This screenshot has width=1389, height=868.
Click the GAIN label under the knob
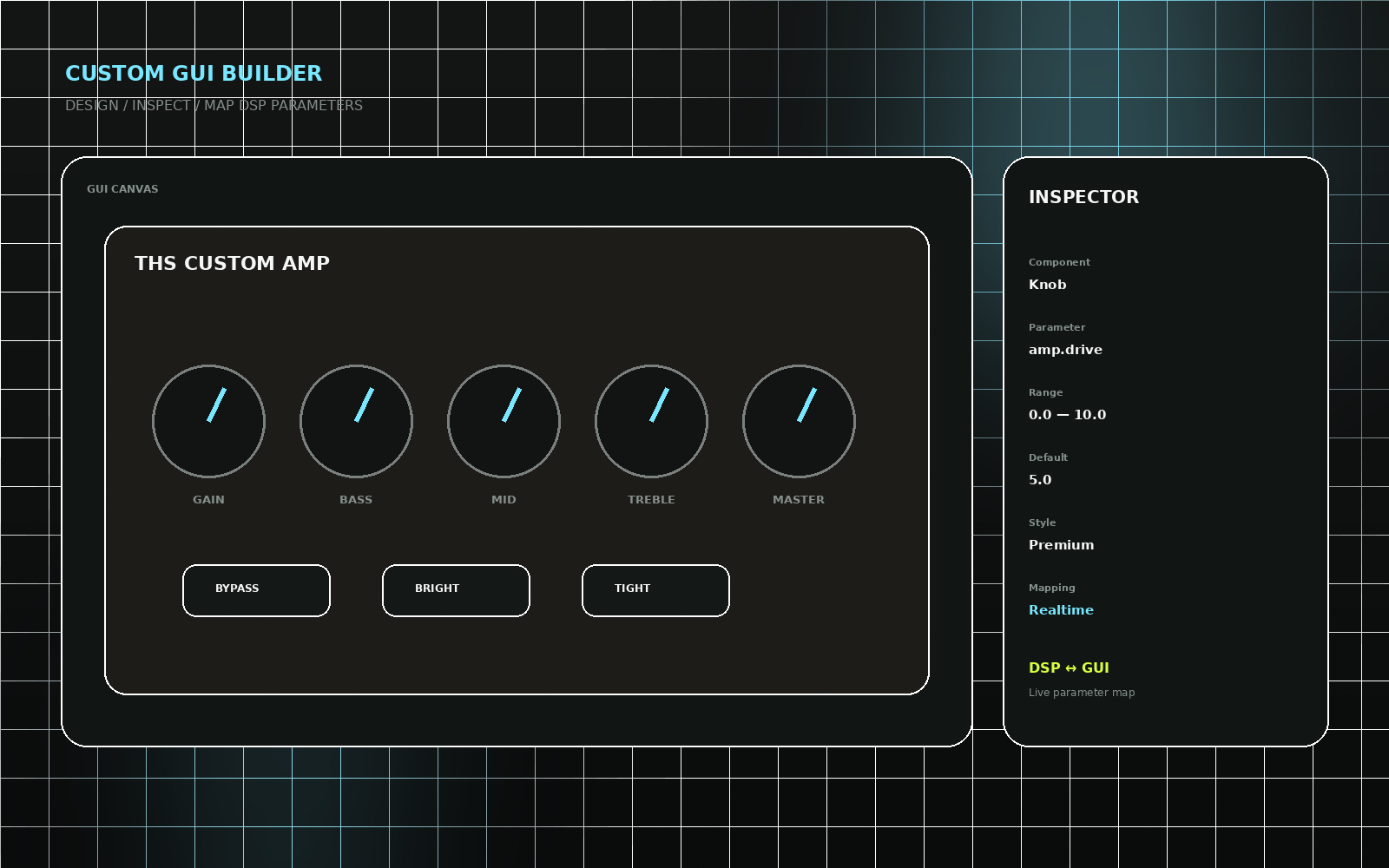(208, 500)
